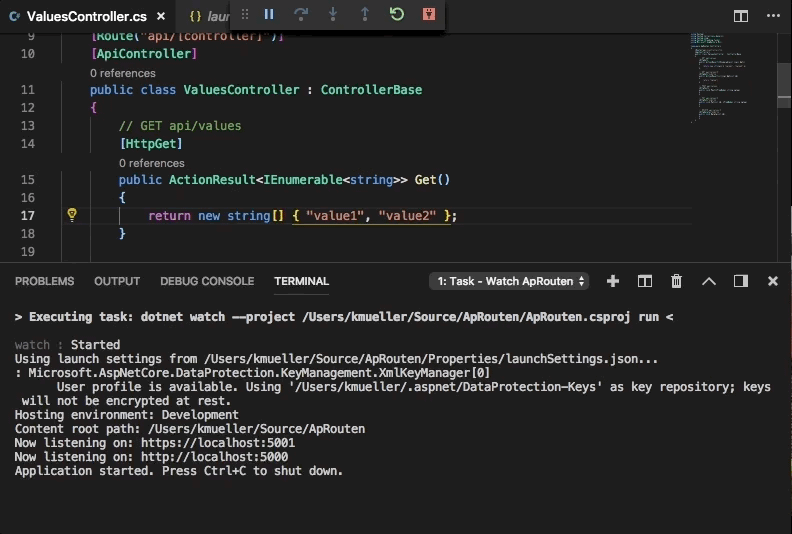This screenshot has width=792, height=534.
Task: Kill the terminal with the trash icon
Action: (677, 282)
